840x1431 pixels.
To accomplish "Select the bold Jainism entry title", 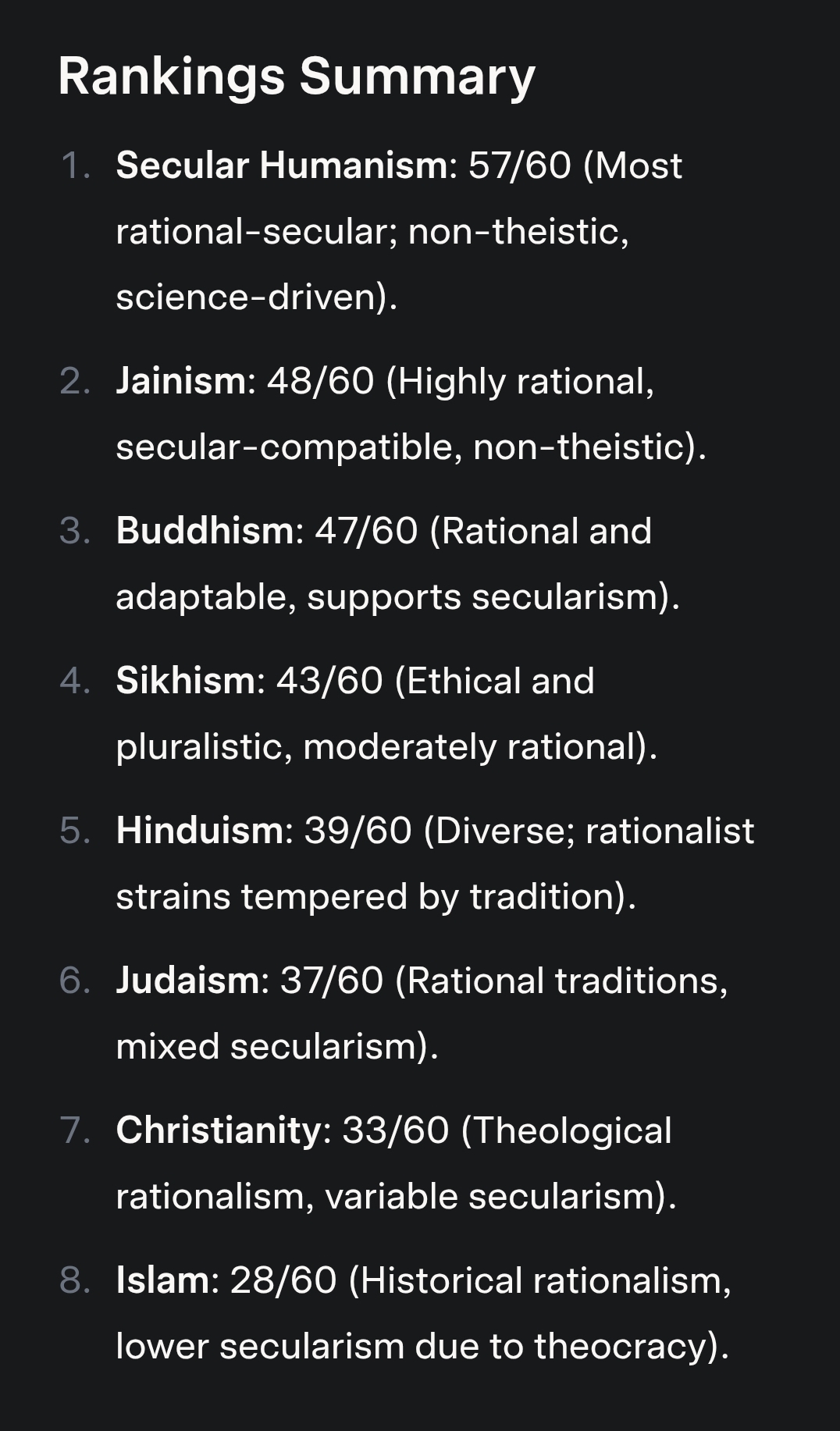I will (x=181, y=381).
